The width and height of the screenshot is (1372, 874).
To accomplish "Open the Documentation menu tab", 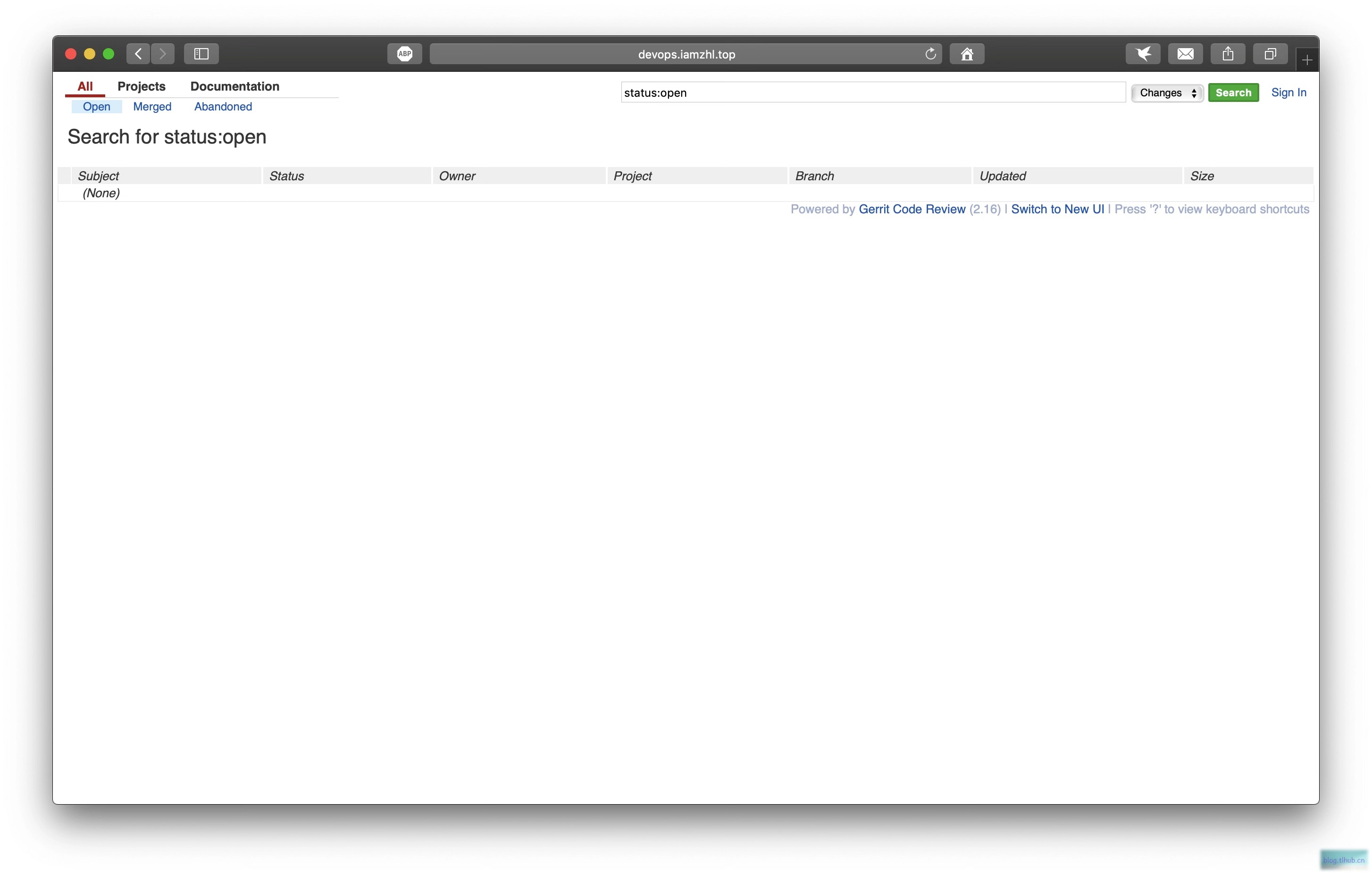I will pos(235,87).
